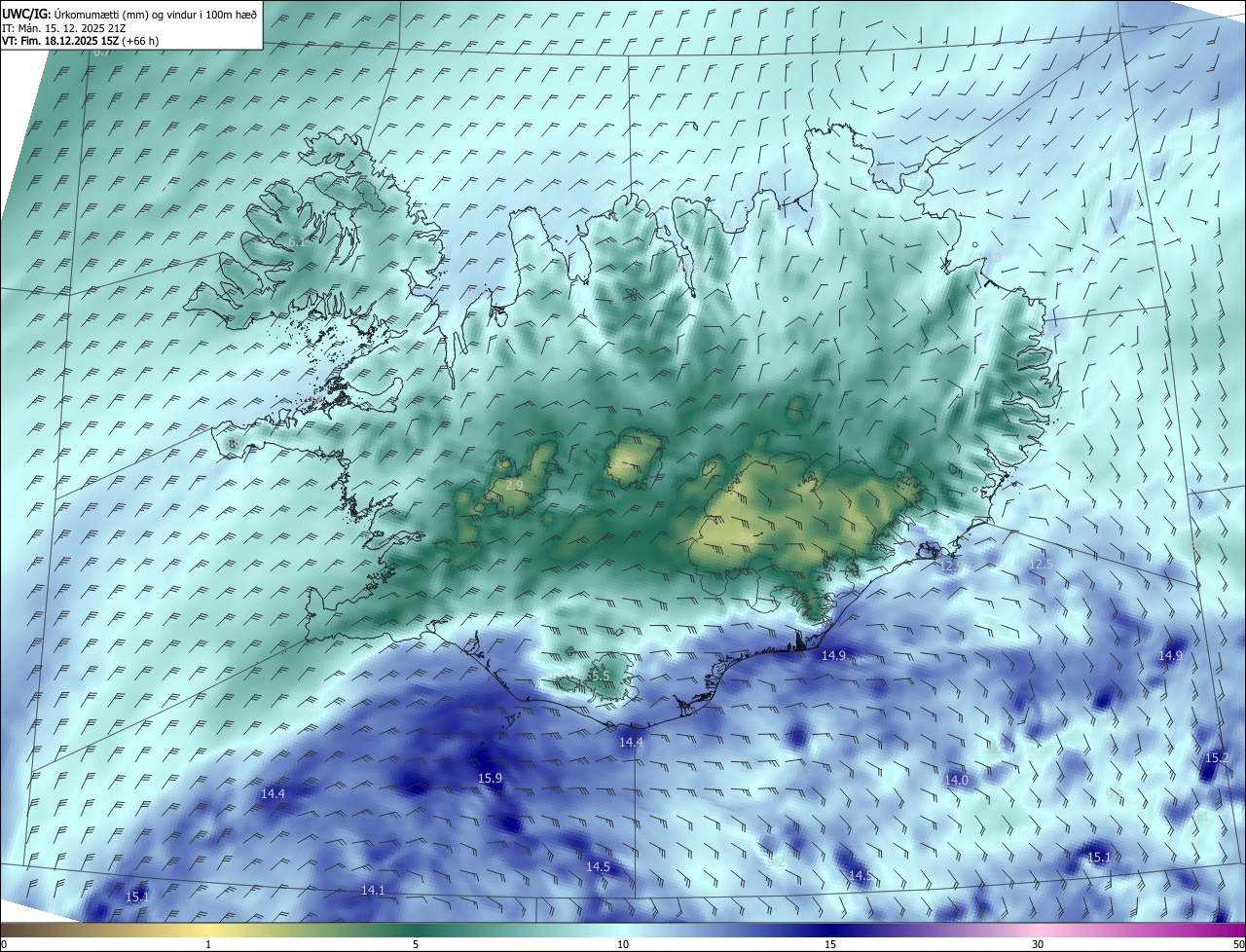This screenshot has height=952, width=1246.
Task: Click the color scale tick label 50
Action: pos(1237,944)
